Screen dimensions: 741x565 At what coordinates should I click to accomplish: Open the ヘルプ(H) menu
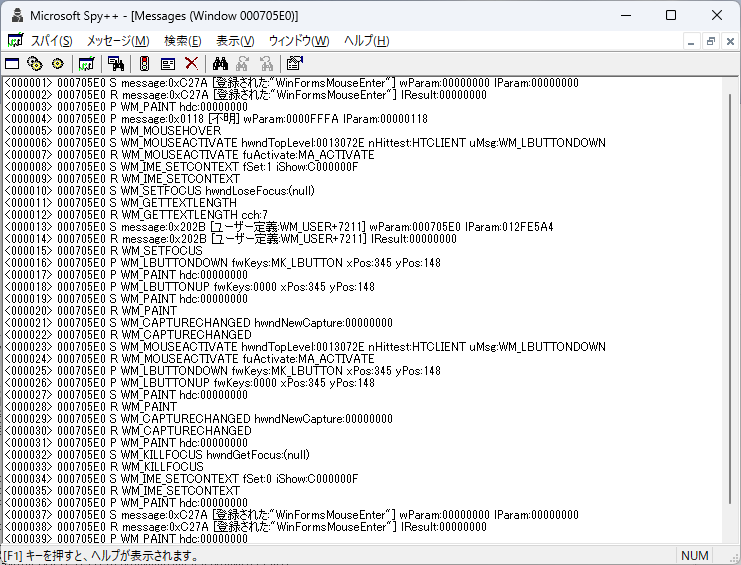click(366, 41)
